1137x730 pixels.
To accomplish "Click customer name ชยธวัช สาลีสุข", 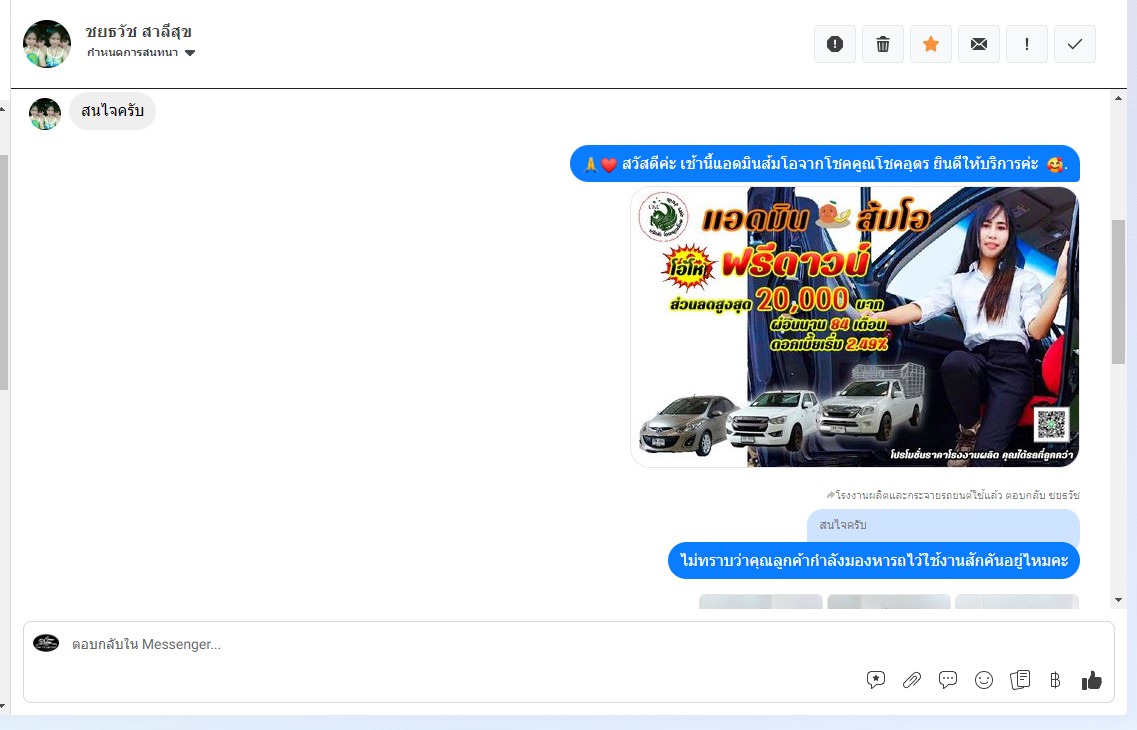I will pos(138,32).
